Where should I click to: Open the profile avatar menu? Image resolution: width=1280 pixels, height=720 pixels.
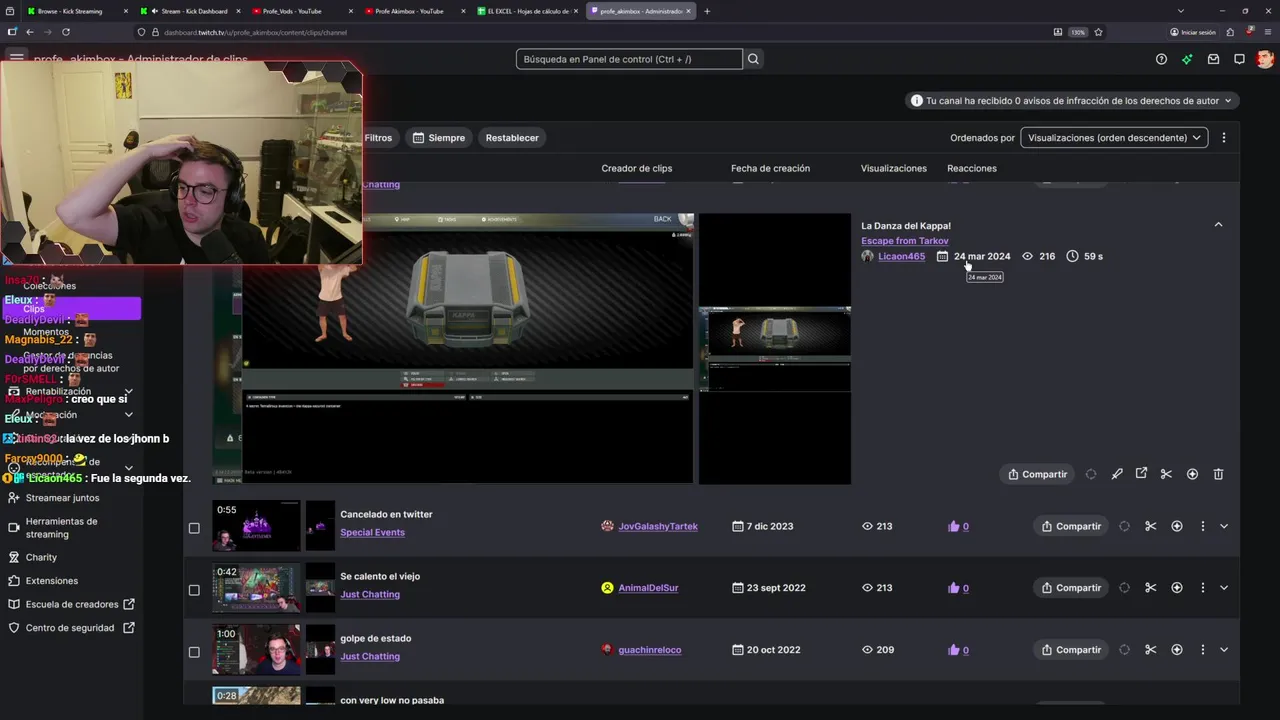(1265, 59)
